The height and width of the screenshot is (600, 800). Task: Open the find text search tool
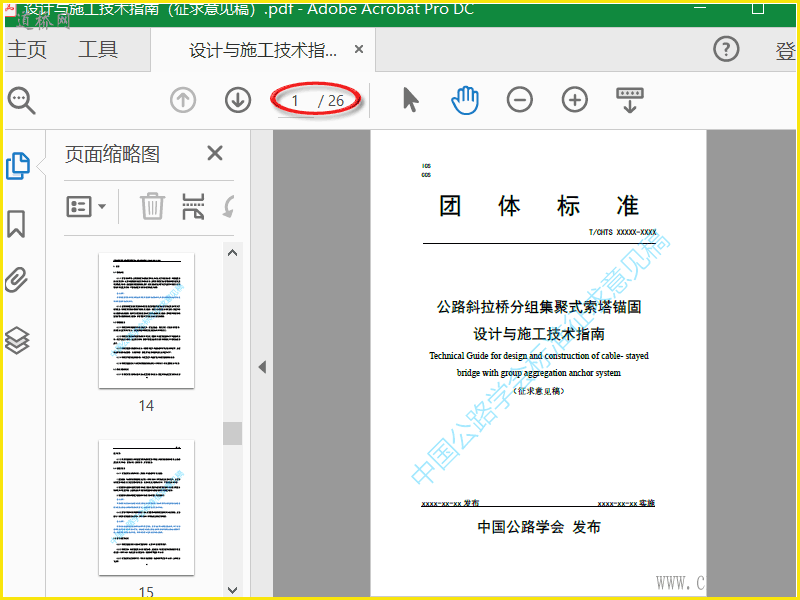coord(21,101)
